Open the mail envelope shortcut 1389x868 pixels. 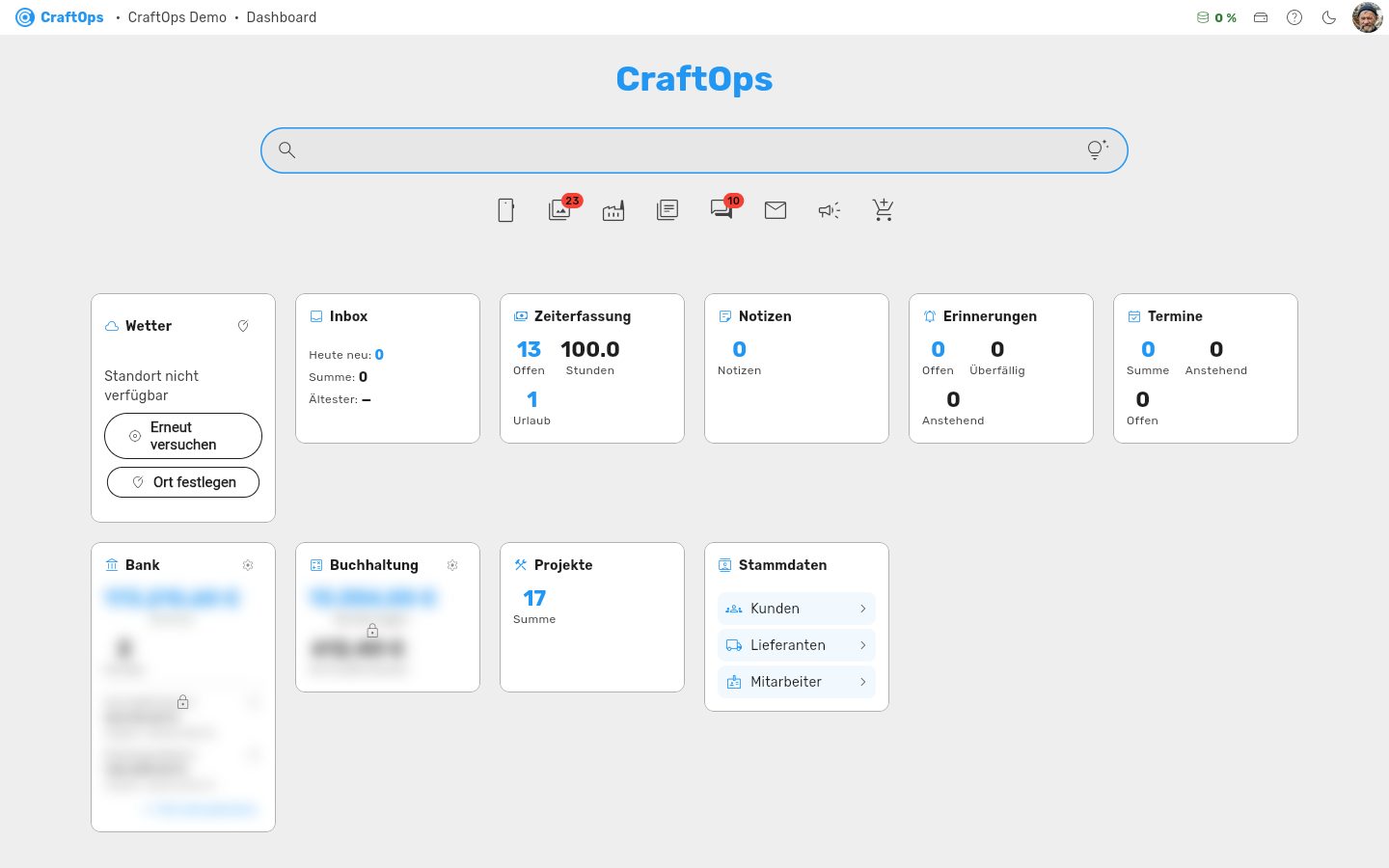point(776,210)
